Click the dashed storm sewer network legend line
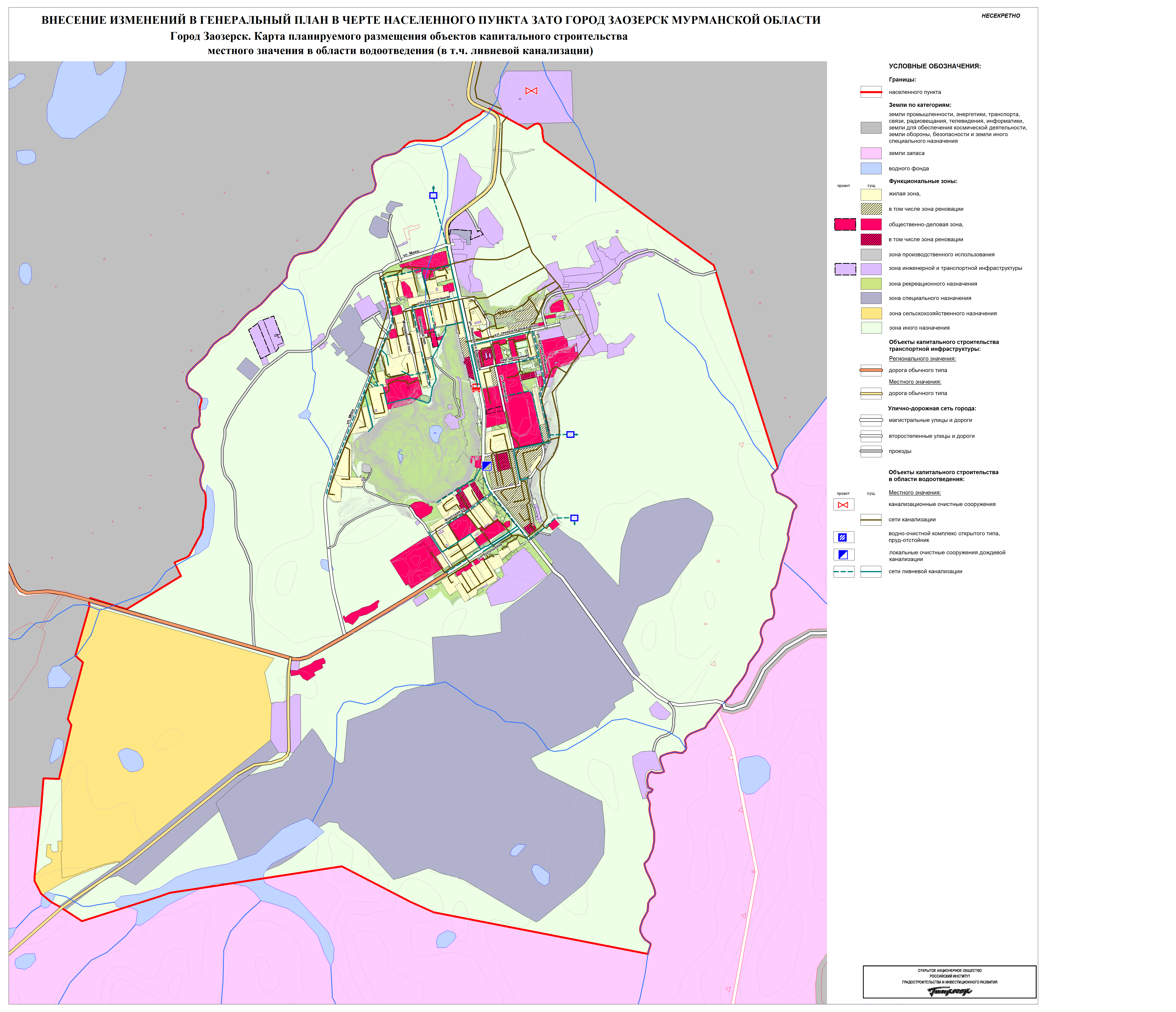 click(x=843, y=572)
